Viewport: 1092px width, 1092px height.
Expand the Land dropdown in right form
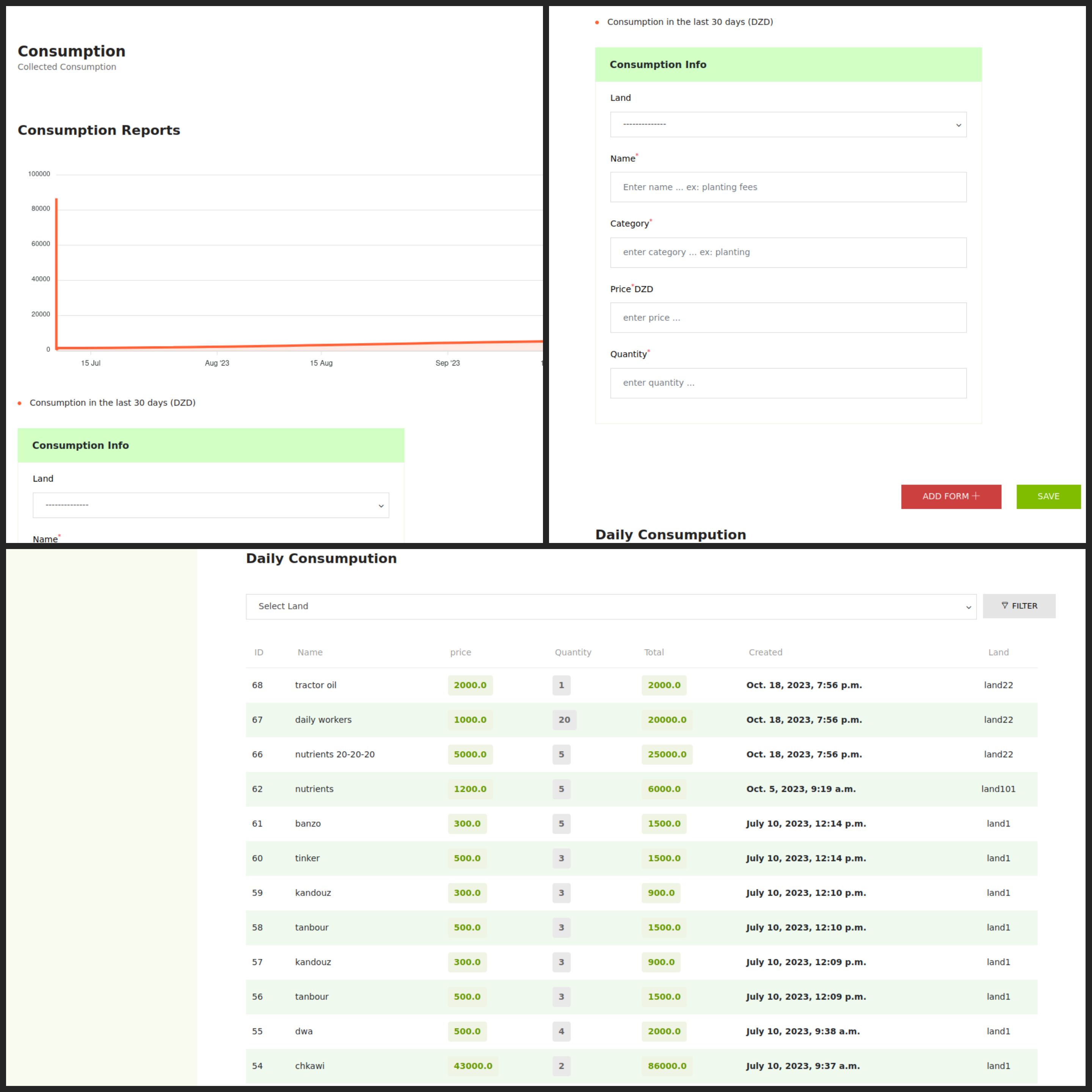pos(788,124)
